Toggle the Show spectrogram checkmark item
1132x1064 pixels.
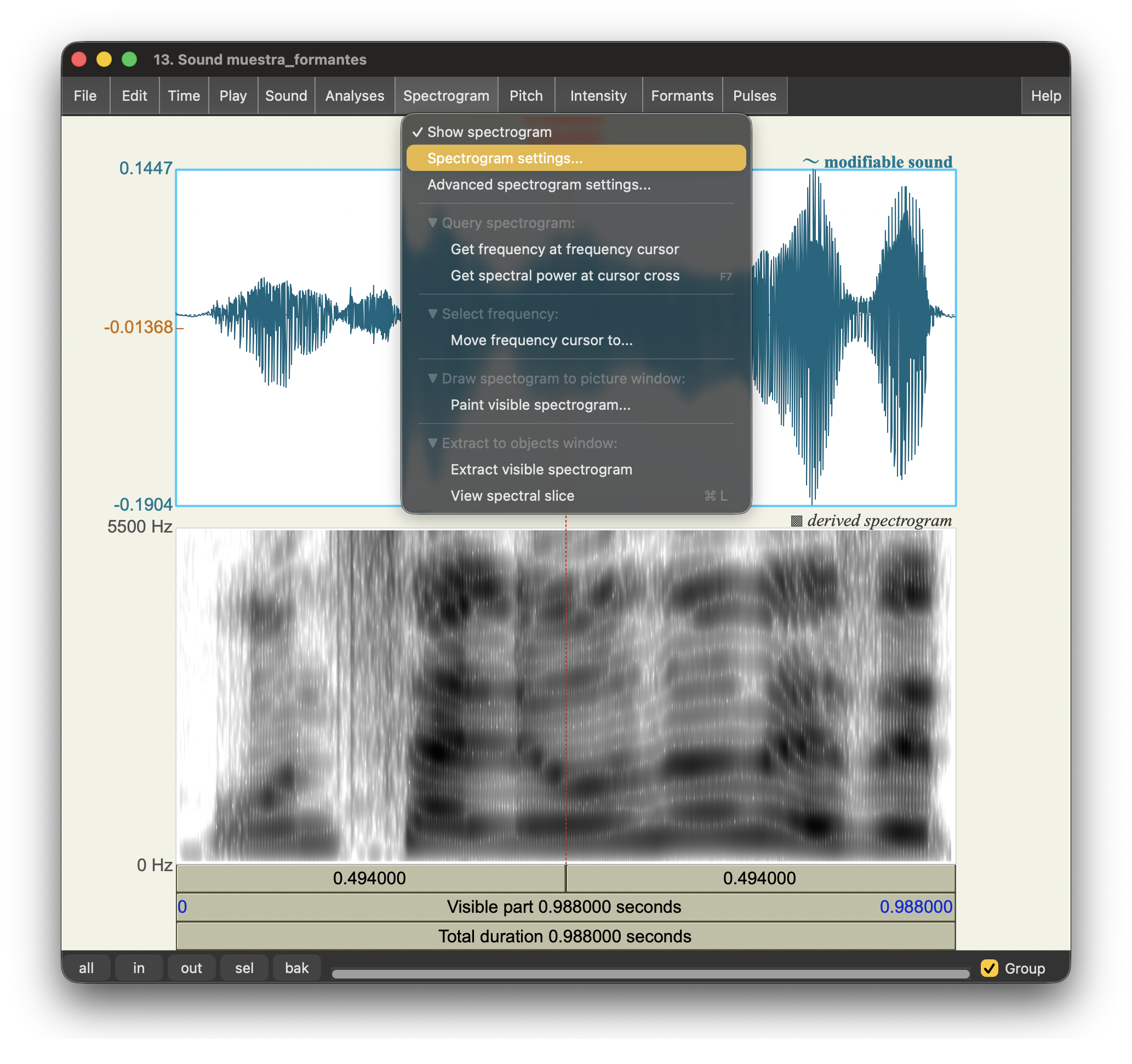[x=489, y=132]
